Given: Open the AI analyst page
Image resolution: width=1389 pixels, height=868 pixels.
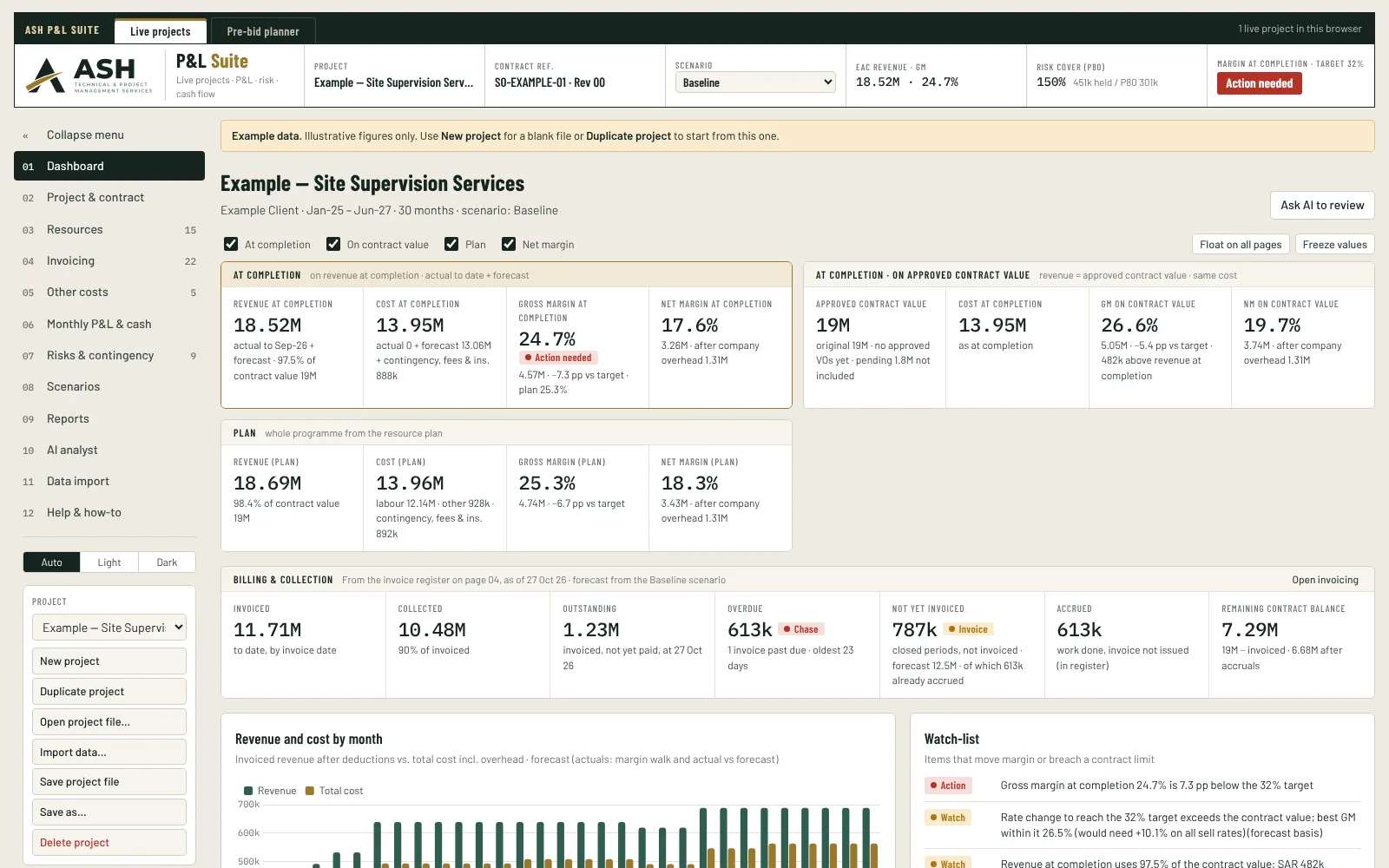Looking at the screenshot, I should pyautogui.click(x=109, y=450).
